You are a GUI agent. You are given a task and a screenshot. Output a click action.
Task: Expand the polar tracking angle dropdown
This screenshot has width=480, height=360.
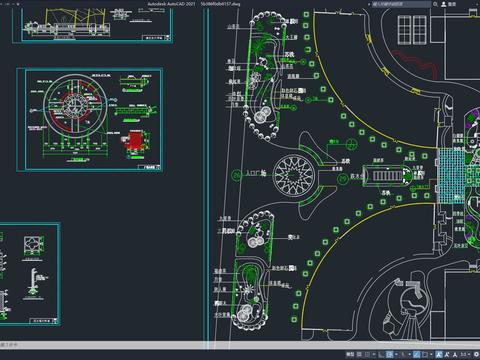click(x=396, y=354)
